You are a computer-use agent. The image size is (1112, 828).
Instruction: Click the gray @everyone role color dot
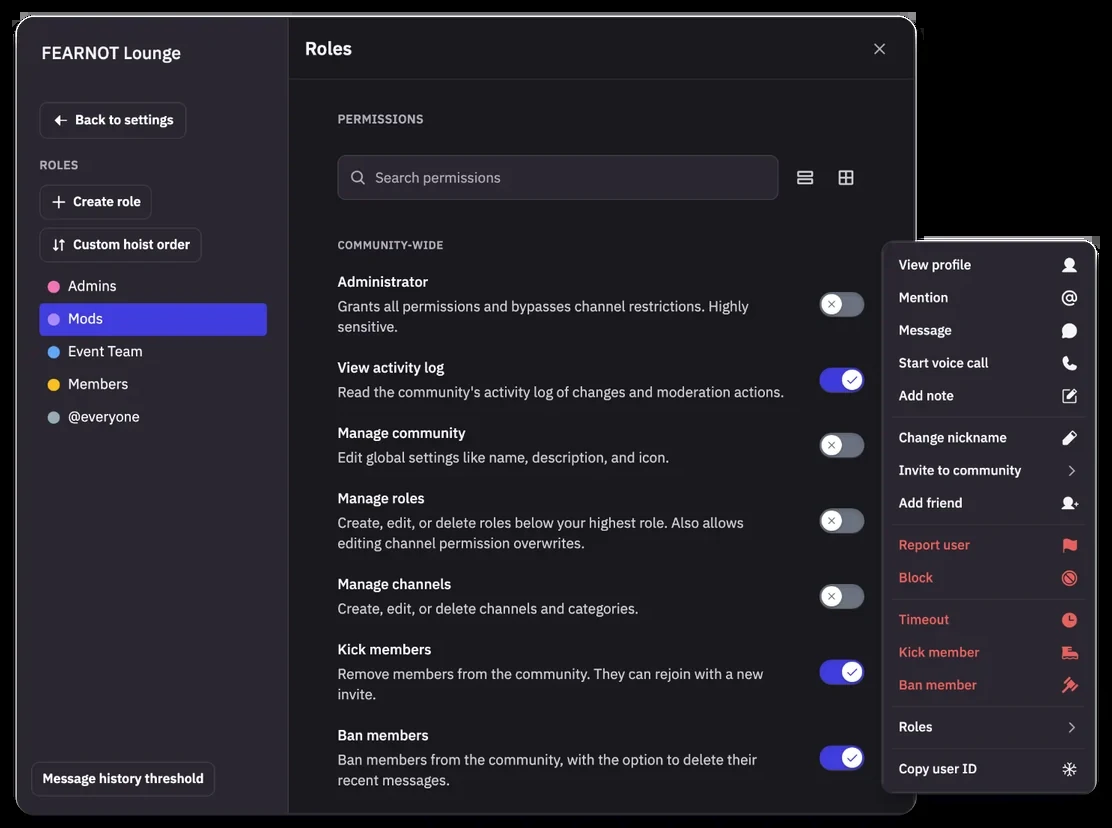[53, 418]
